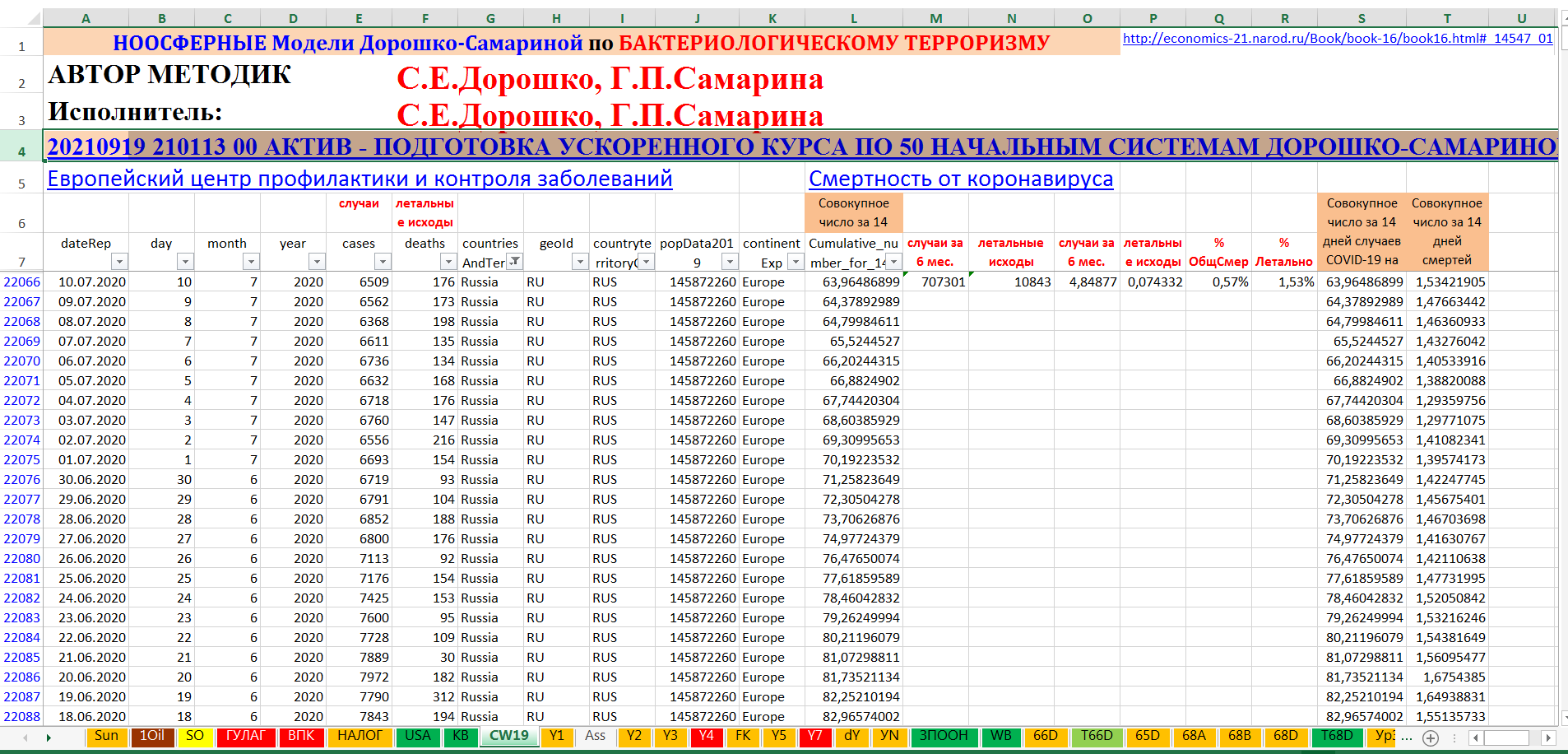Open the cases column filter dropdown

tap(383, 262)
